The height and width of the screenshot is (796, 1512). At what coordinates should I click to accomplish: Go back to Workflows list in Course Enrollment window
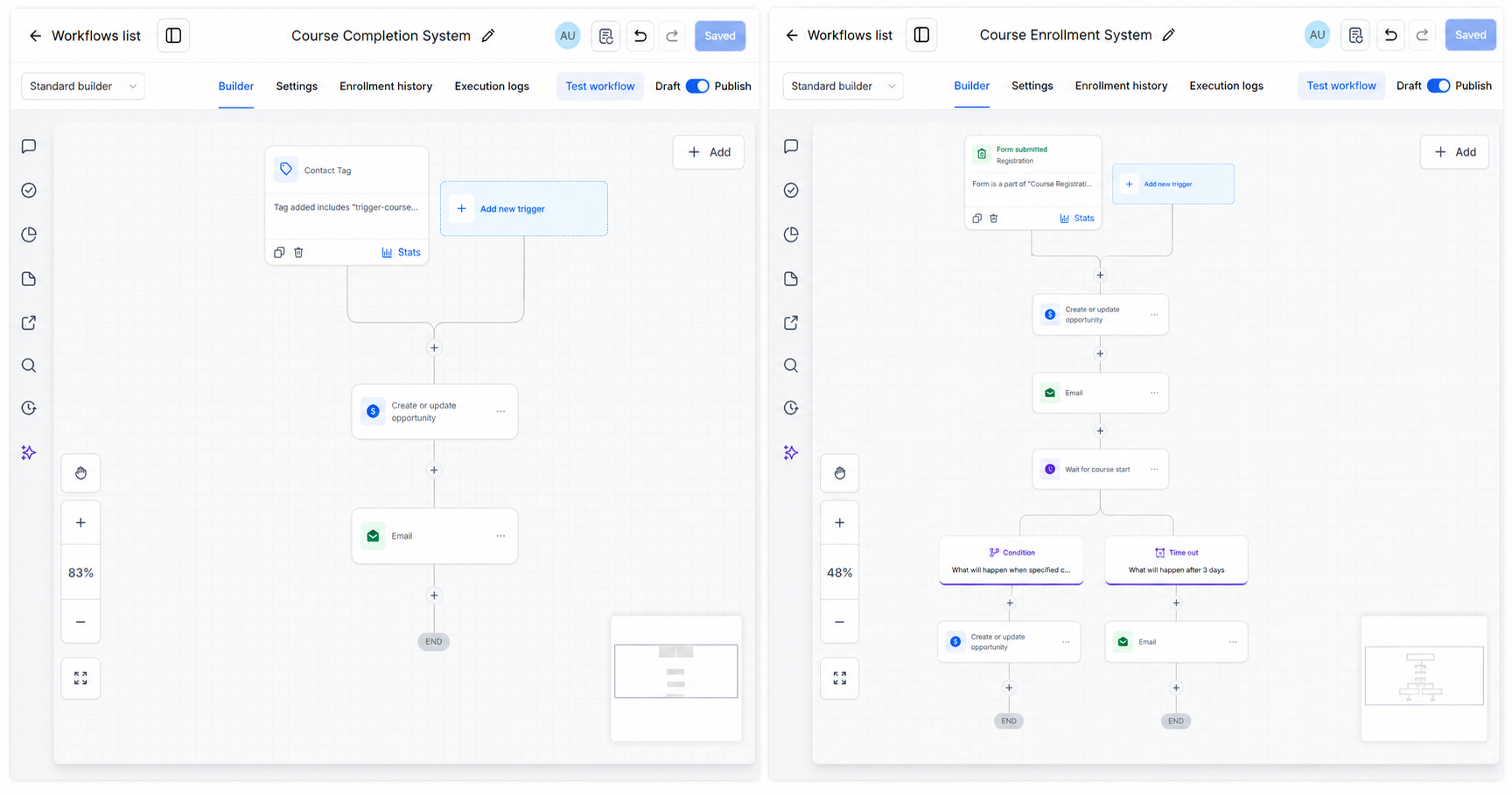tap(839, 35)
